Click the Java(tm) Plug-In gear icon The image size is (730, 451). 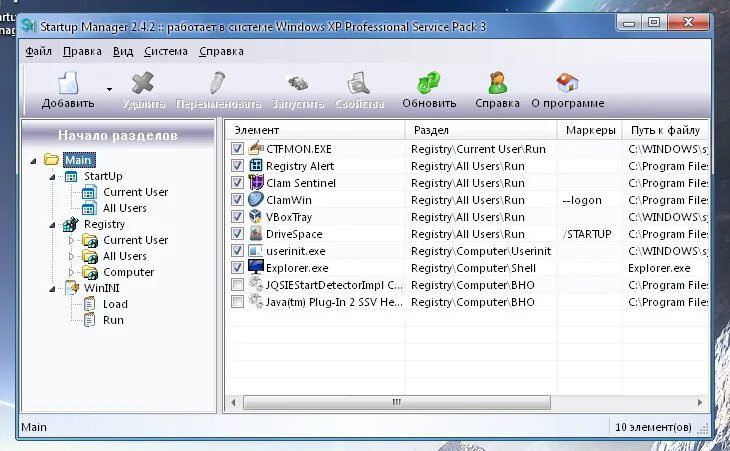pyautogui.click(x=256, y=302)
